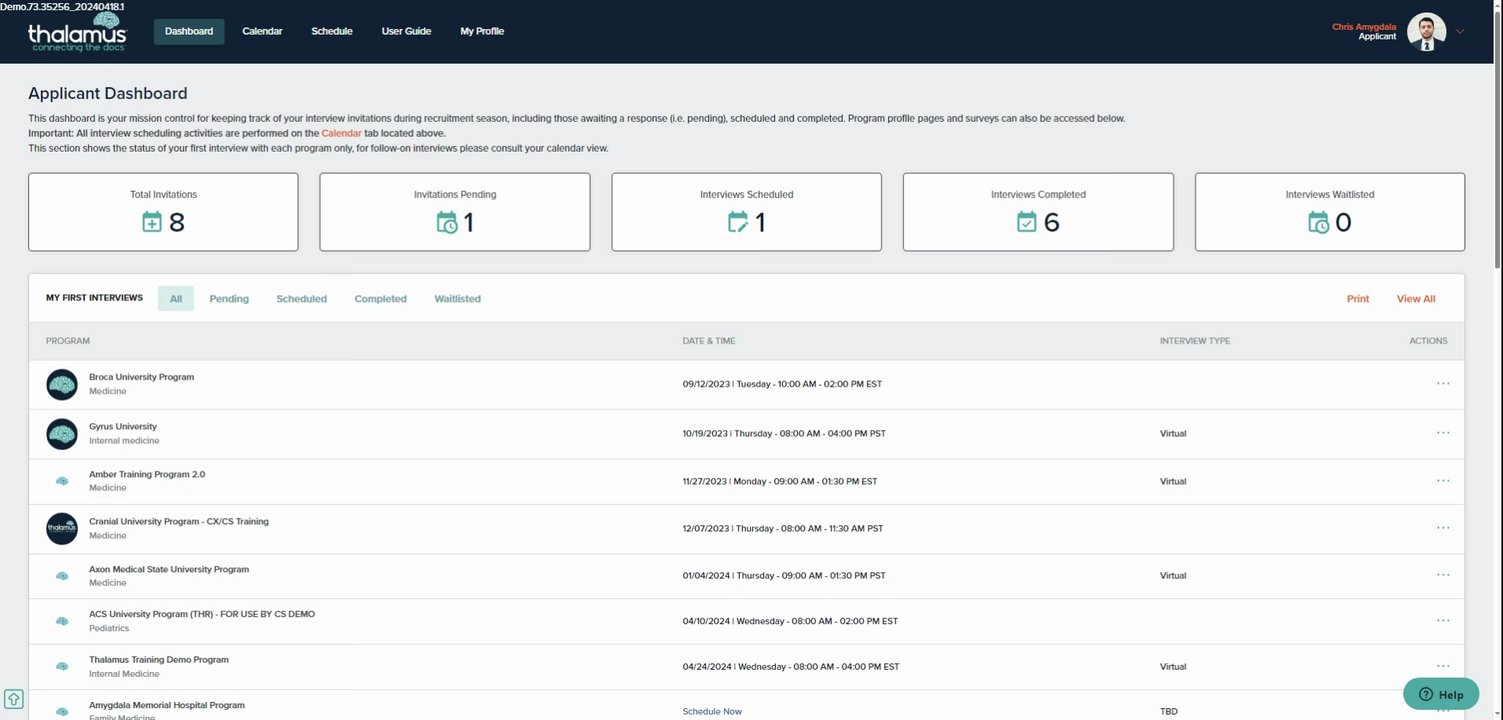Click the Amber Training Program 2.0 brain icon

click(x=62, y=481)
